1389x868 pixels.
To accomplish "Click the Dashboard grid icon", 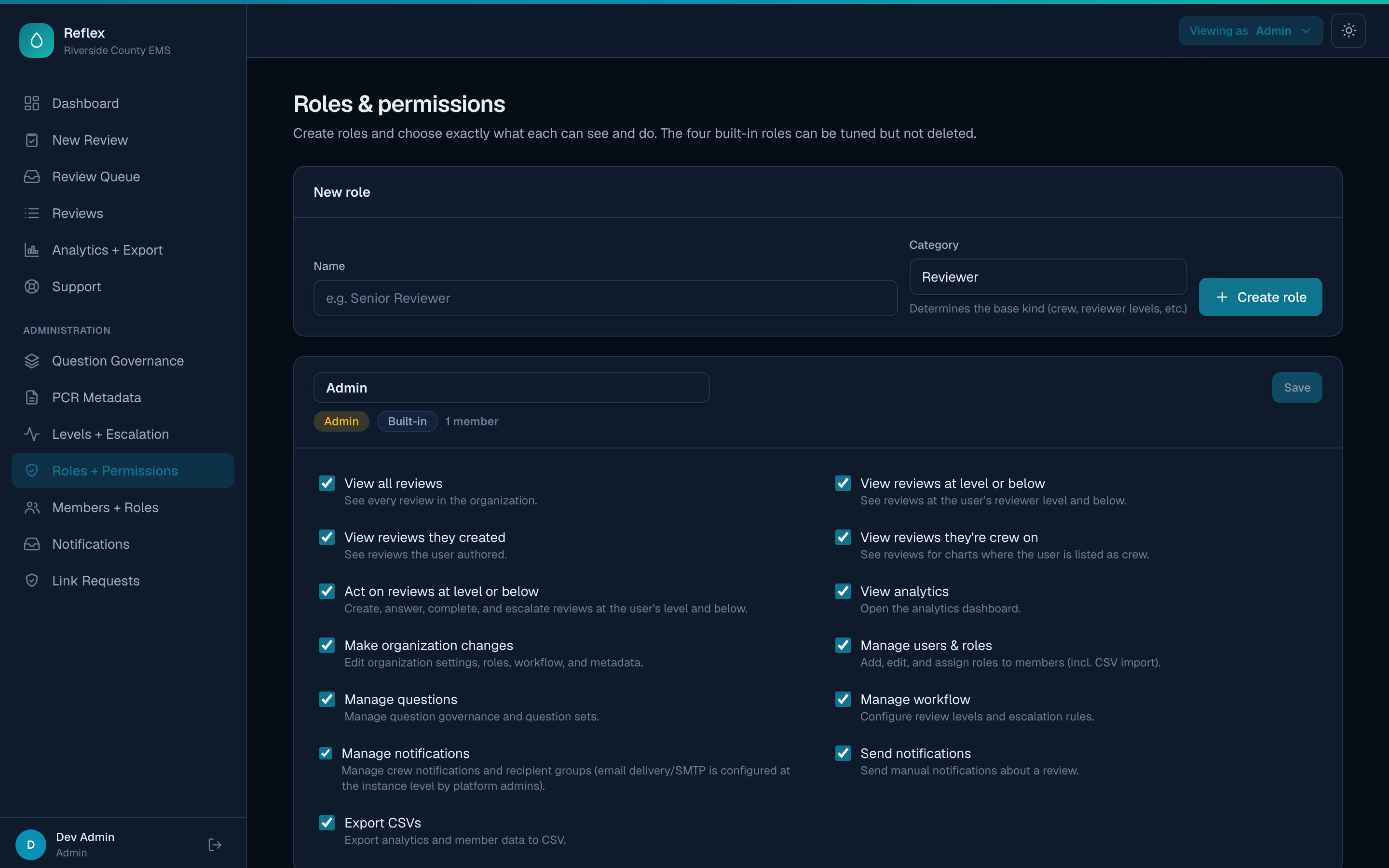I will (x=31, y=103).
